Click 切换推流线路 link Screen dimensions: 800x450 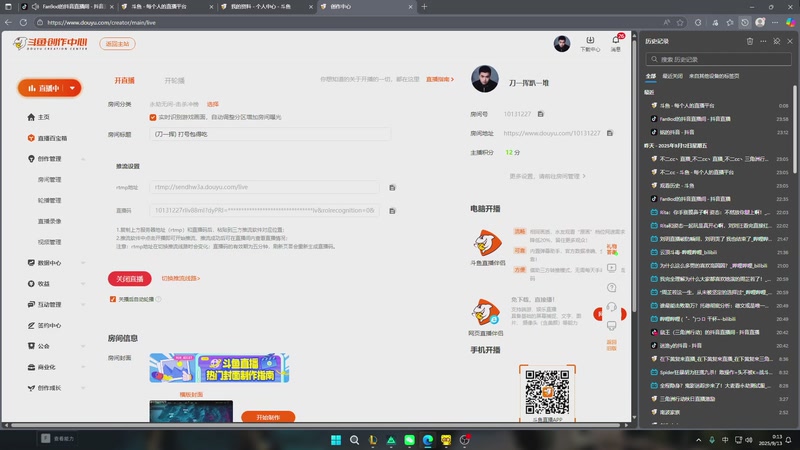click(x=181, y=279)
